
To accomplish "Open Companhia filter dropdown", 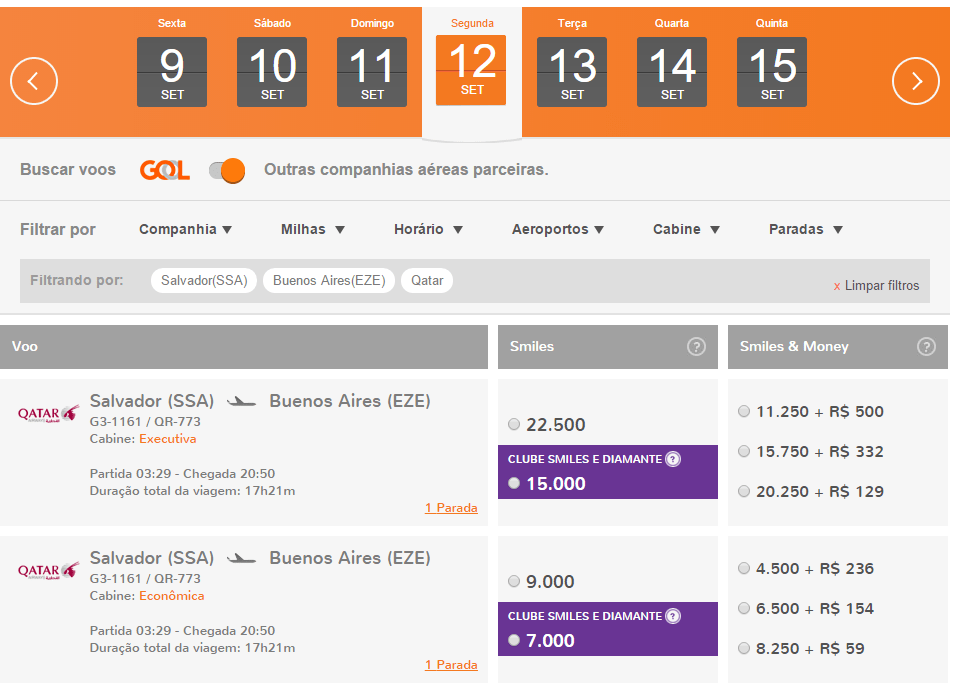I will coord(185,229).
